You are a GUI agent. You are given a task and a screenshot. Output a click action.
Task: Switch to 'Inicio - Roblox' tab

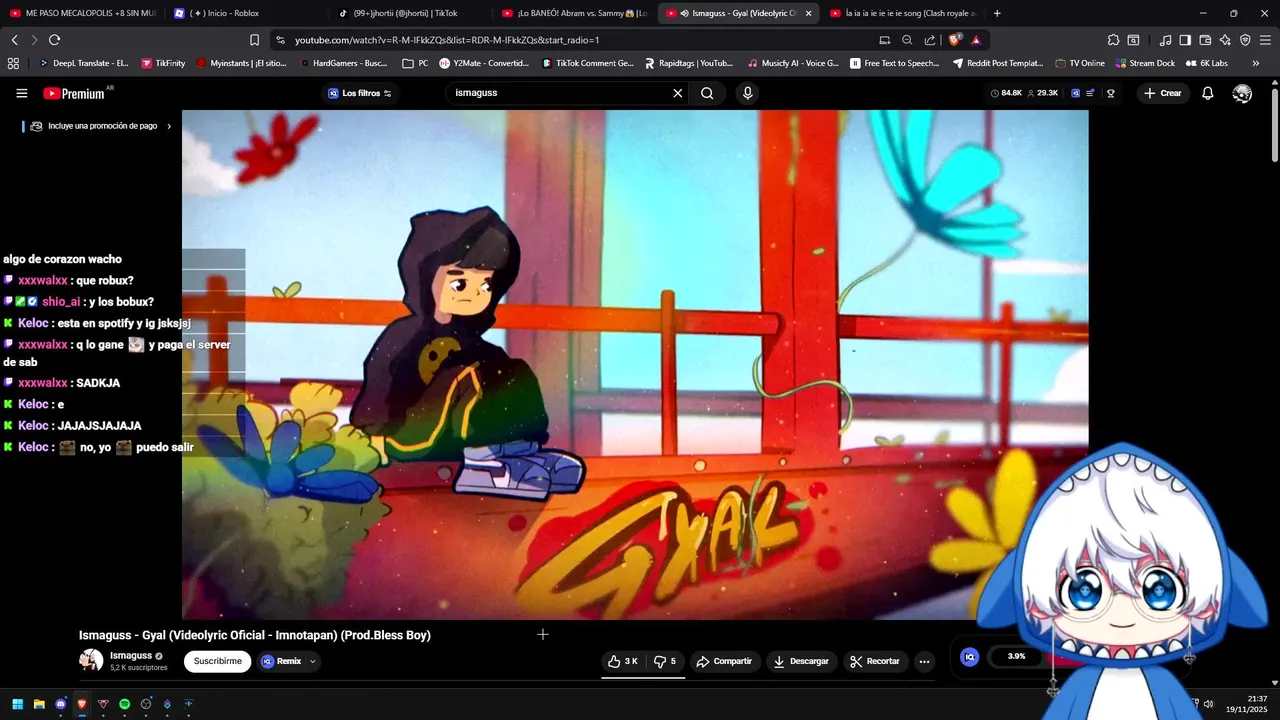(x=245, y=13)
